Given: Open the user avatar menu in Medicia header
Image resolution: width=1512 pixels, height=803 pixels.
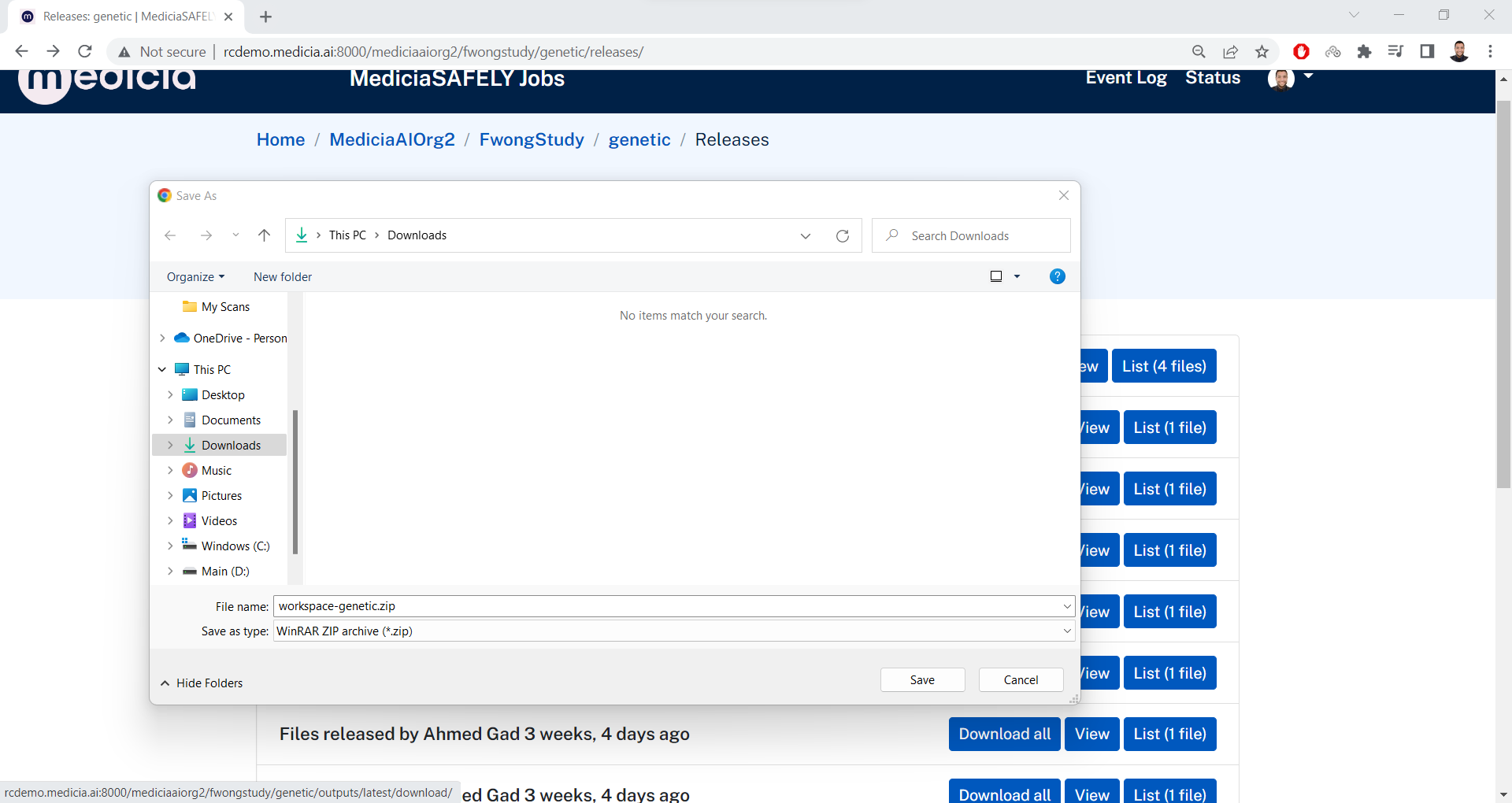Looking at the screenshot, I should click(1290, 78).
